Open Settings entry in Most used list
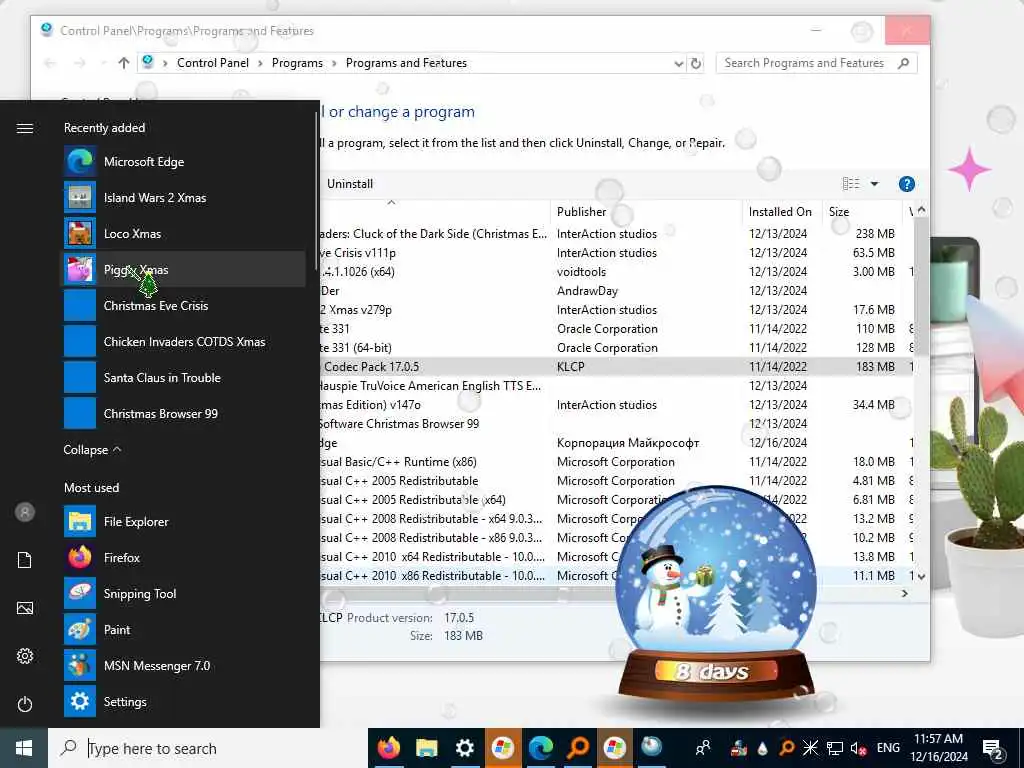The width and height of the screenshot is (1024, 768). coord(184,701)
